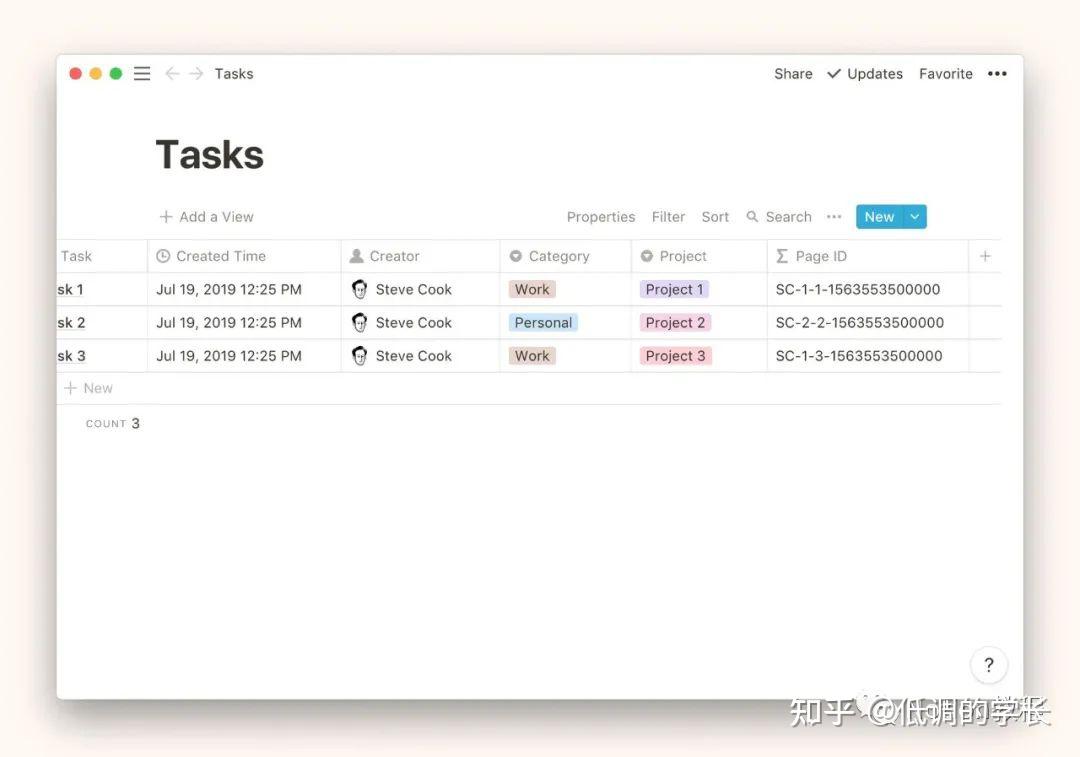Open the task 2 row title
The image size is (1080, 757).
(72, 322)
